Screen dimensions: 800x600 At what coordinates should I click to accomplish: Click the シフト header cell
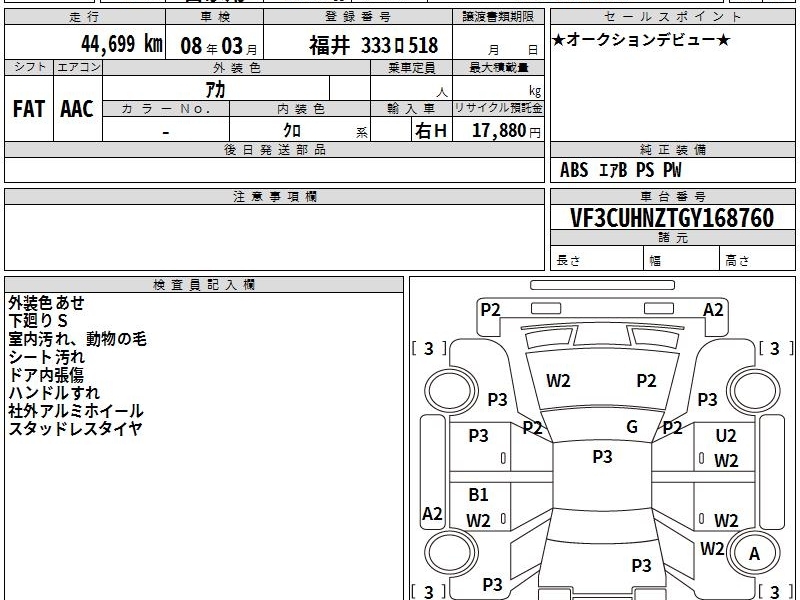pyautogui.click(x=29, y=67)
